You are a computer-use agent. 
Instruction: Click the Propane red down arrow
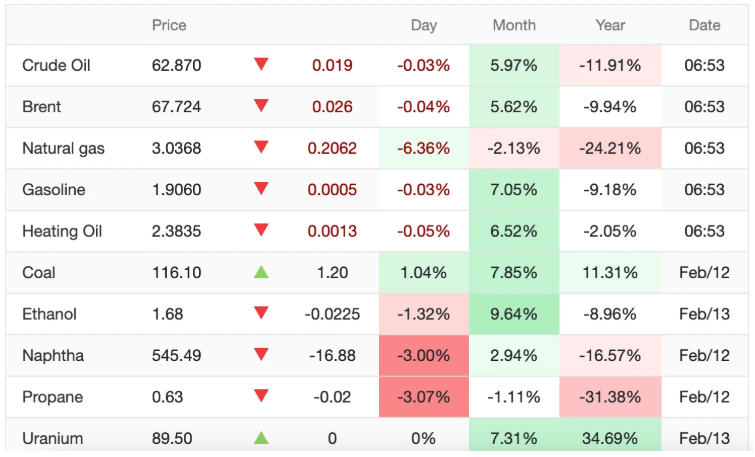pyautogui.click(x=261, y=396)
